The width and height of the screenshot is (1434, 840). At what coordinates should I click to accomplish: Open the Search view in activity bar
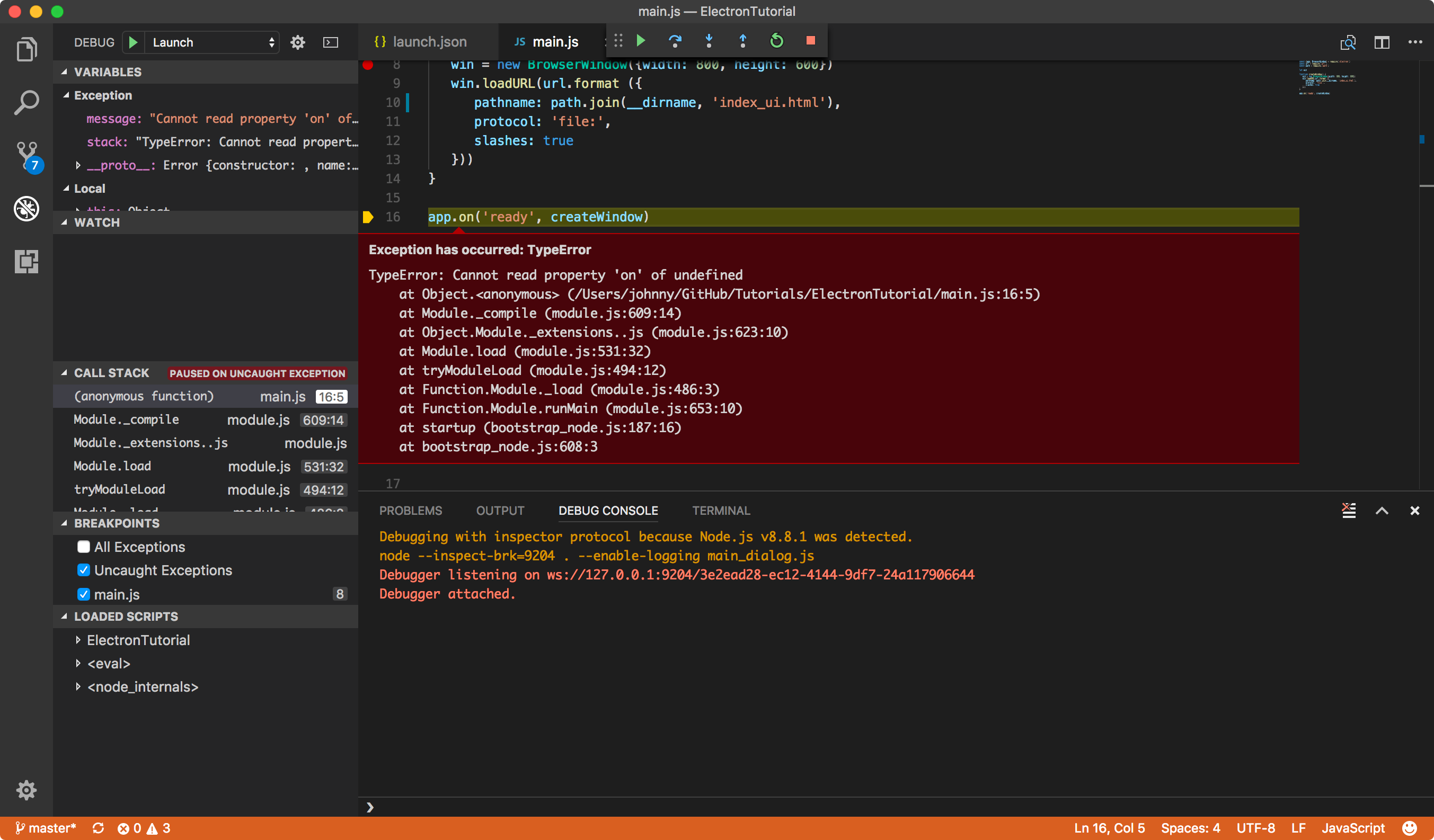click(x=26, y=103)
